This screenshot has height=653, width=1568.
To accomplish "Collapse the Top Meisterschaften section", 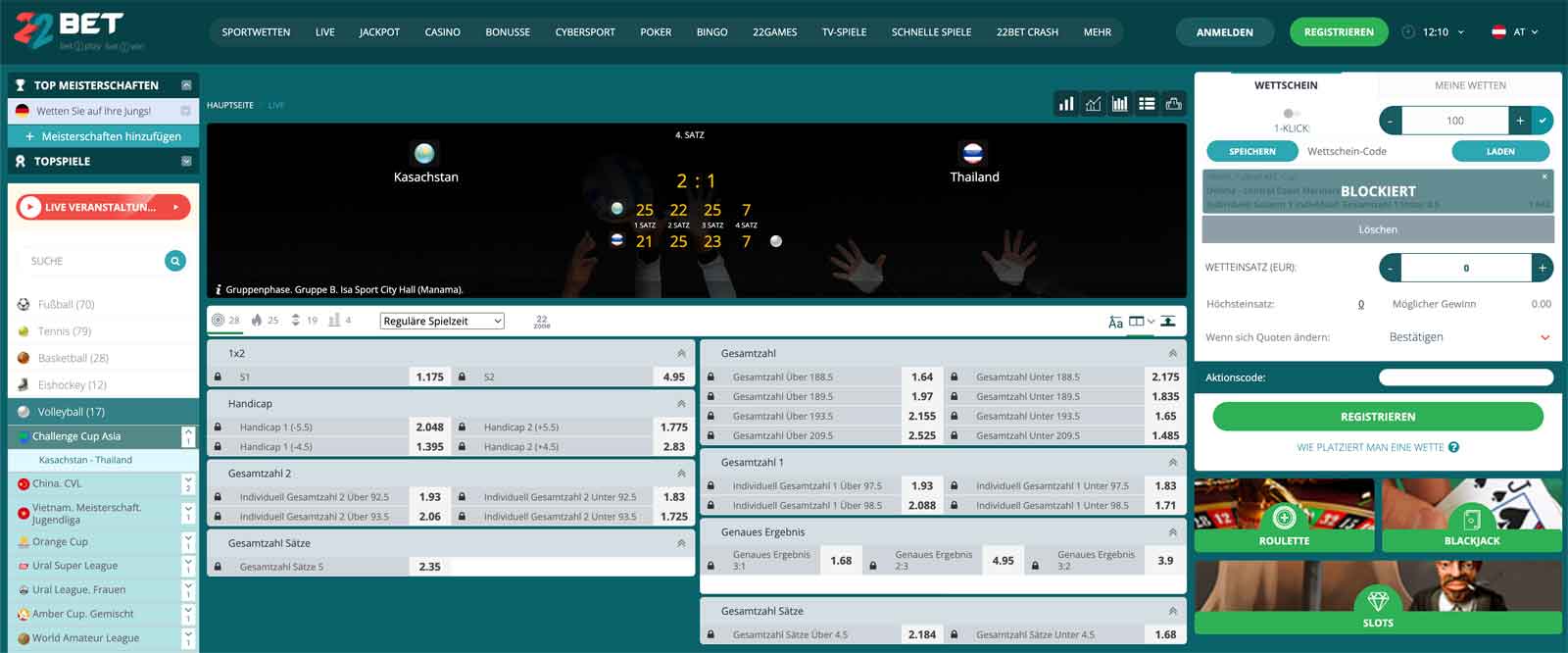I will [x=186, y=85].
